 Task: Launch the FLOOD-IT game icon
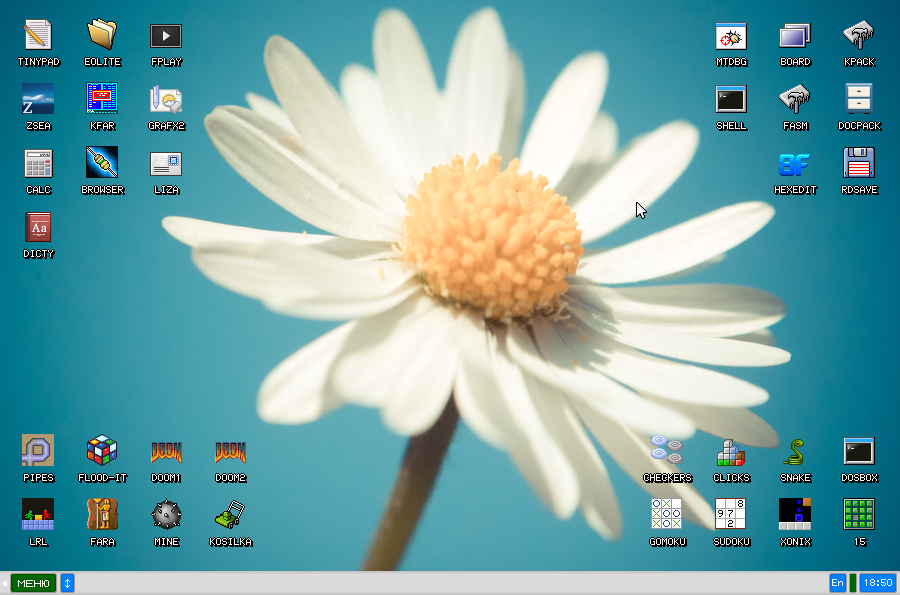pyautogui.click(x=102, y=452)
